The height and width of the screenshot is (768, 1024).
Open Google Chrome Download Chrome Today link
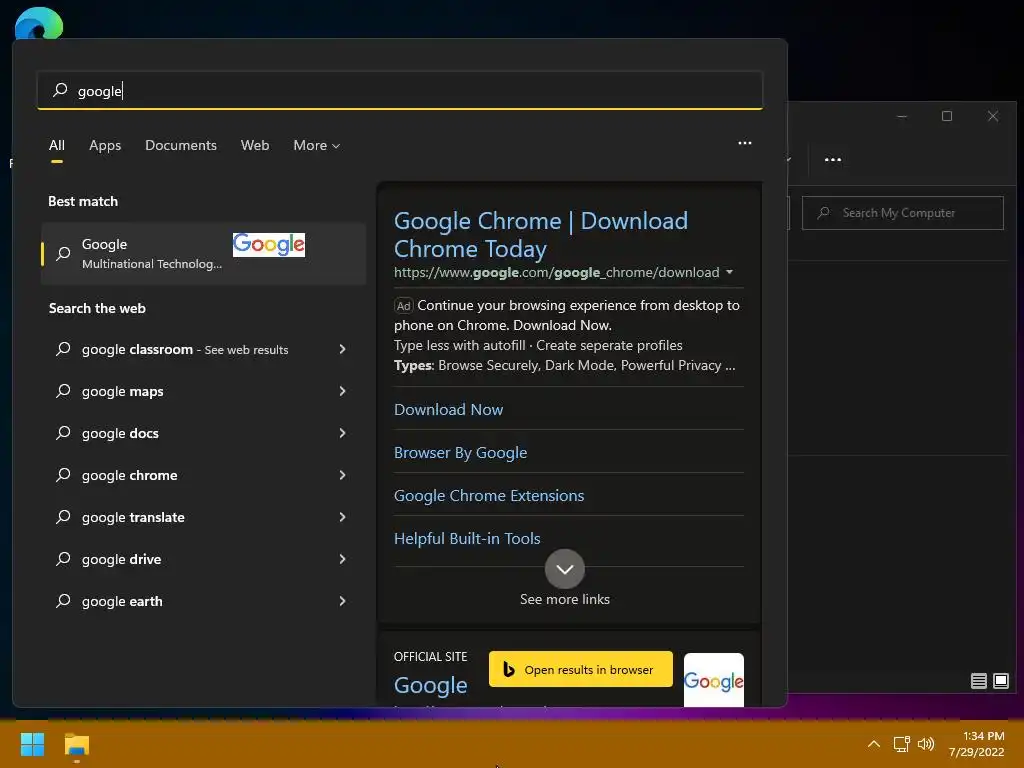click(541, 234)
